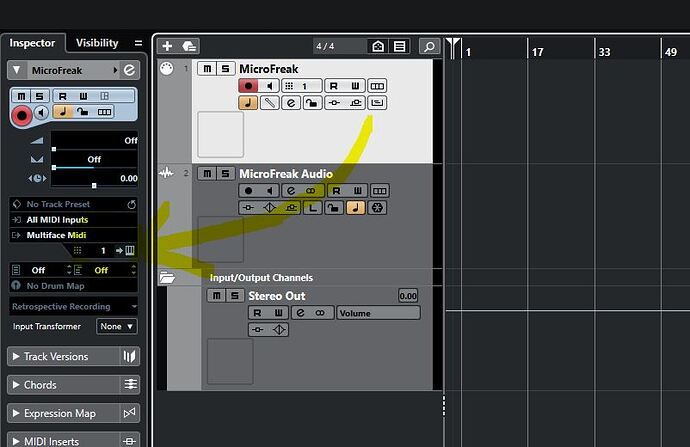Open lanes on the MicroFreak Audio track
Image resolution: width=690 pixels, height=447 pixels.
pyautogui.click(x=379, y=191)
